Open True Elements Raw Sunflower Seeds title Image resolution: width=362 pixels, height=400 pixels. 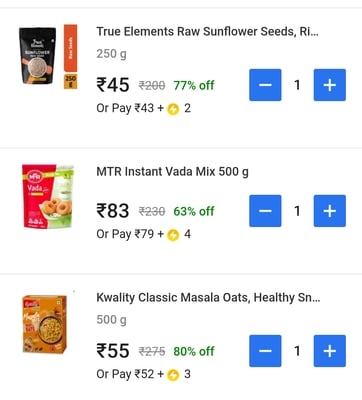tap(207, 32)
